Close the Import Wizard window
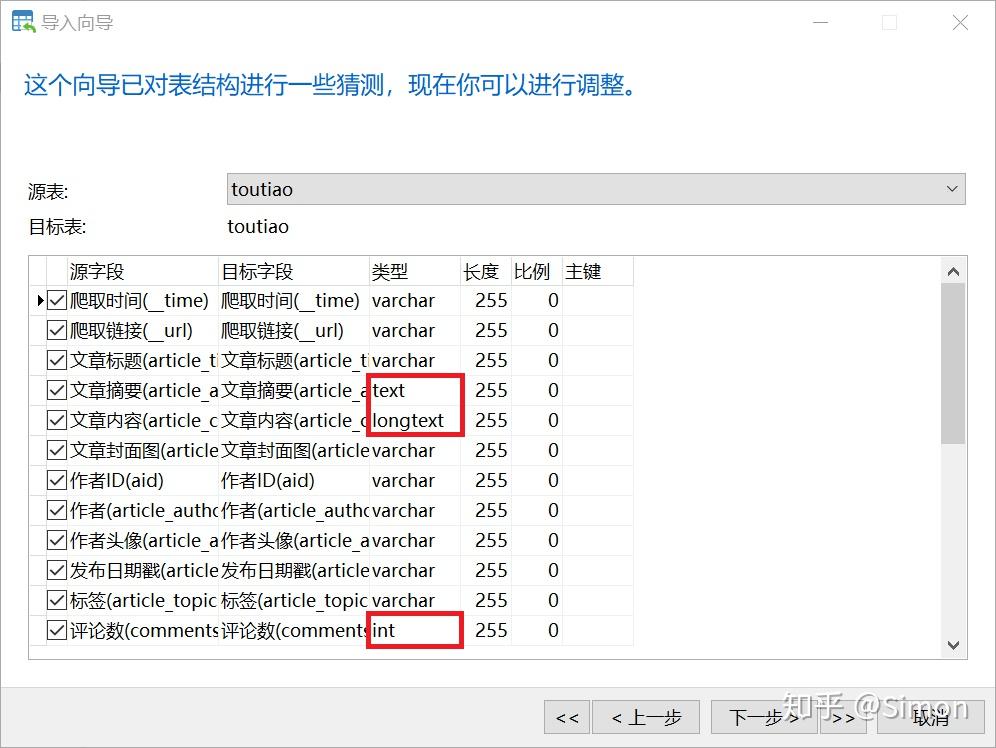This screenshot has width=996, height=748. click(960, 23)
